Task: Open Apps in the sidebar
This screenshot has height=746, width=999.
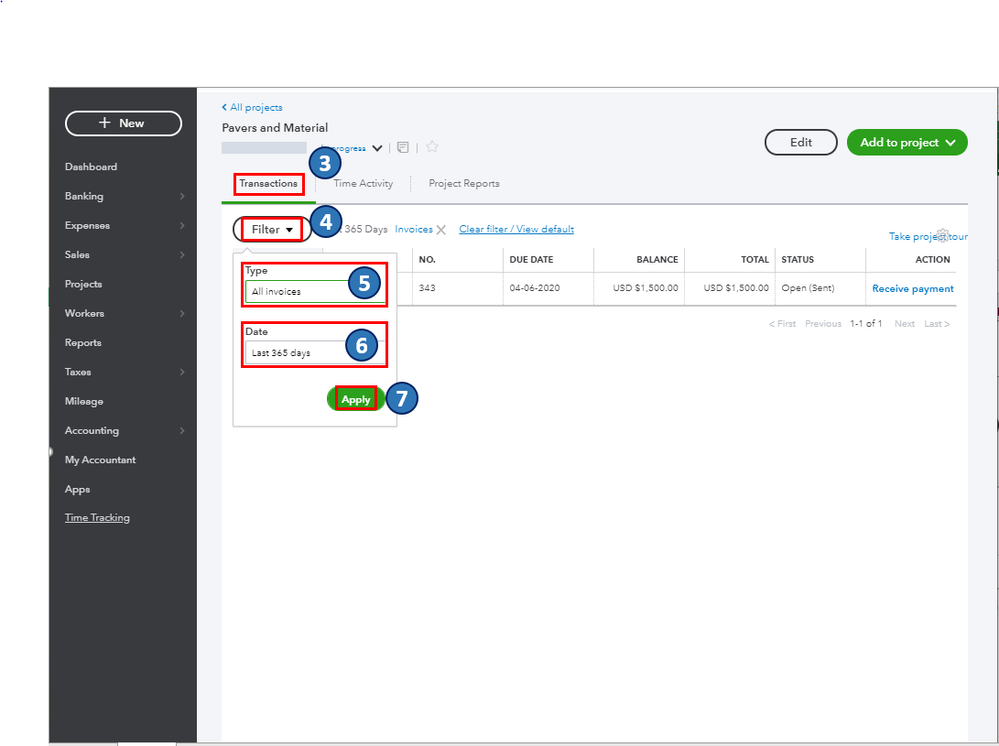Action: click(77, 489)
